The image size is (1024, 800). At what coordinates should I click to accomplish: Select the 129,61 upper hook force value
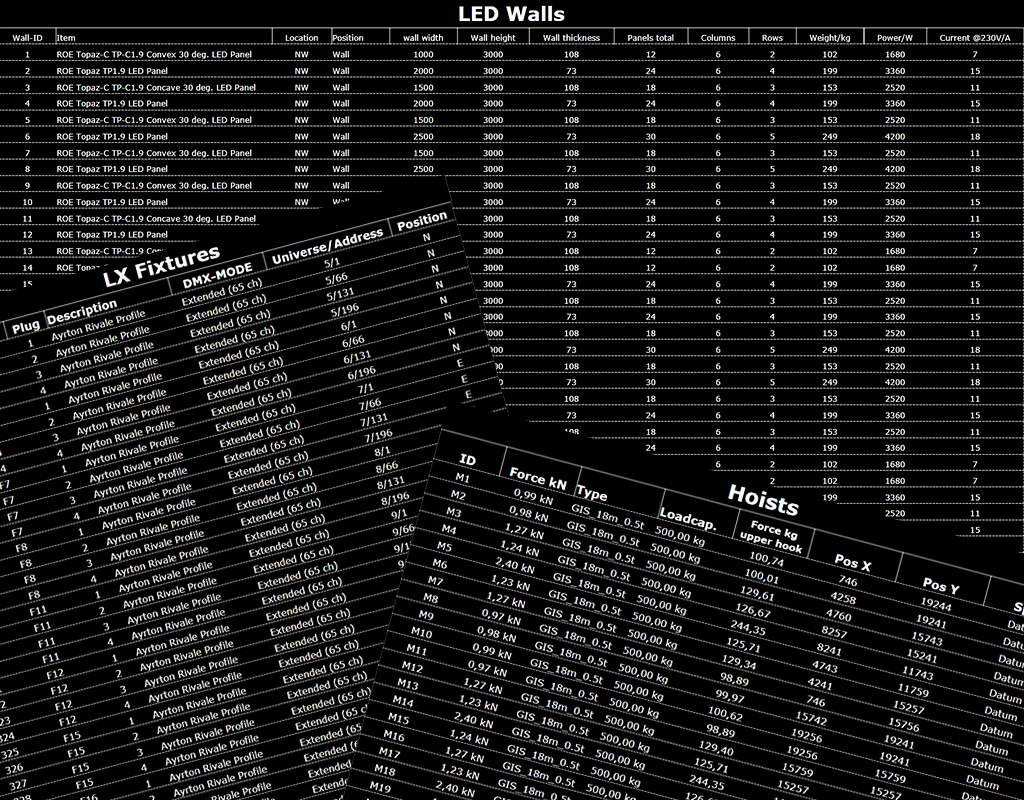pos(758,594)
